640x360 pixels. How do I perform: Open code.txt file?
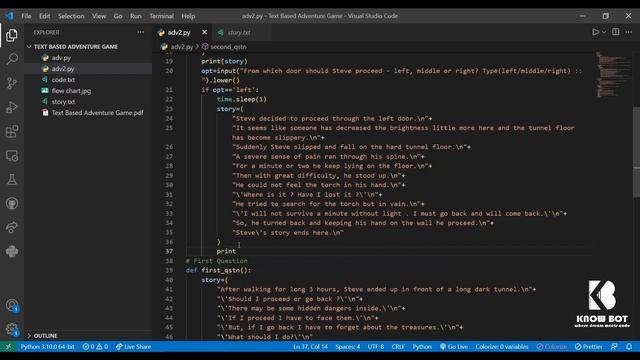click(x=63, y=80)
